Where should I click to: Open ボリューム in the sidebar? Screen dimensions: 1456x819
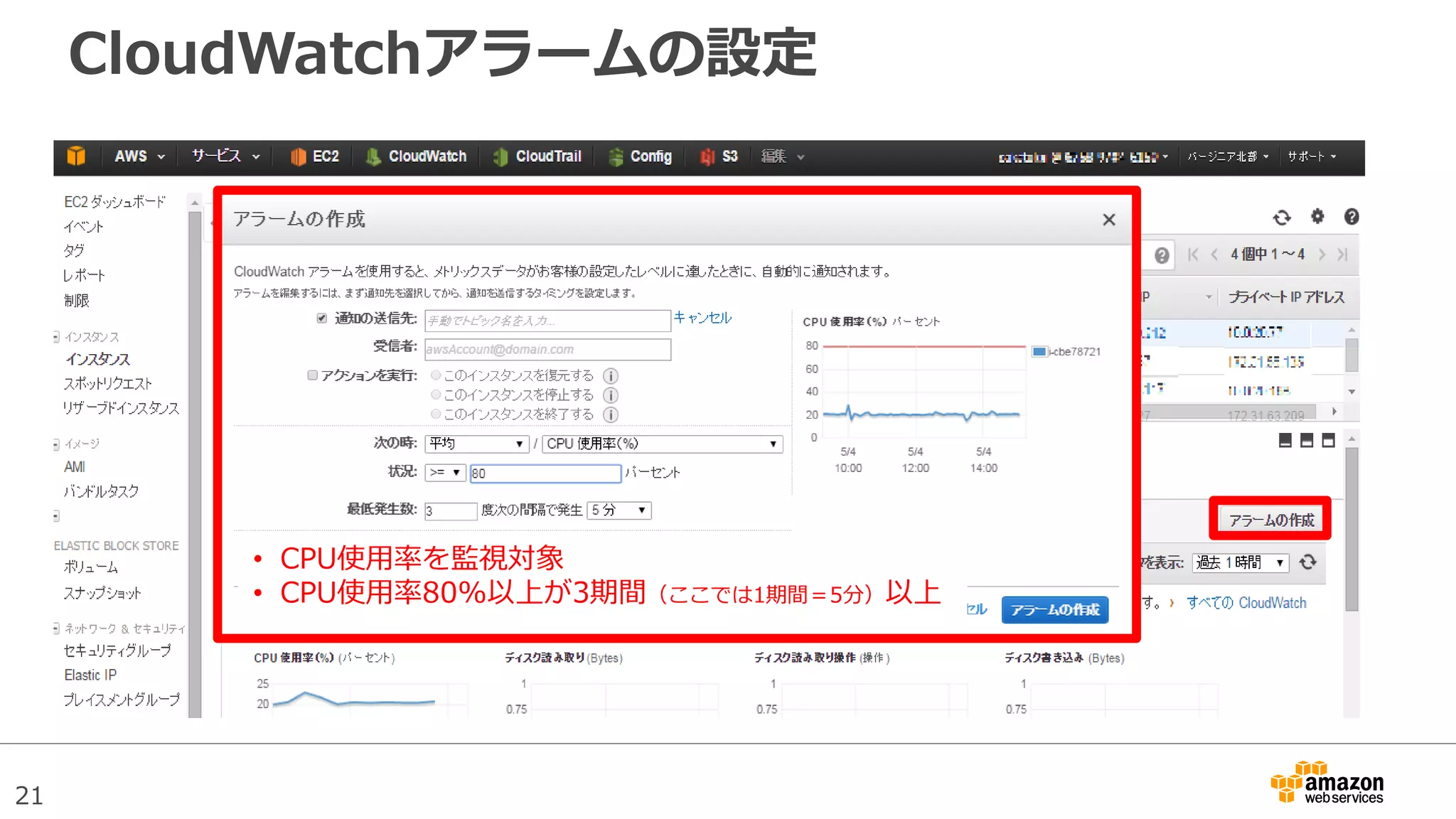(91, 567)
